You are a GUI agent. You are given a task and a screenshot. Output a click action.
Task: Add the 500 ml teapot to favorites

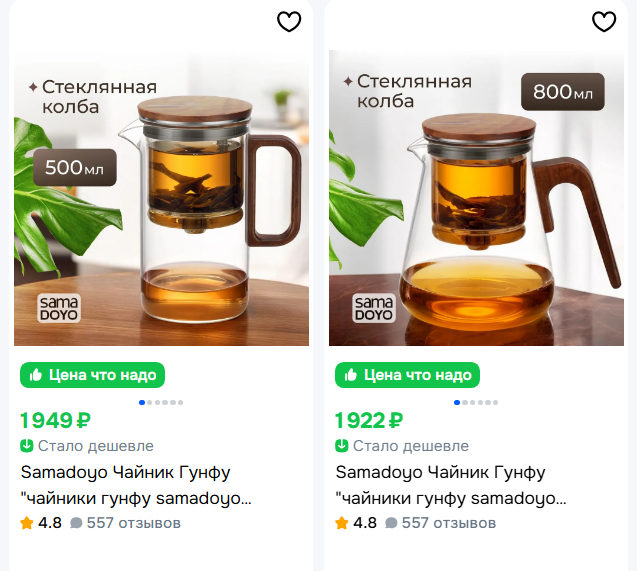pos(289,22)
